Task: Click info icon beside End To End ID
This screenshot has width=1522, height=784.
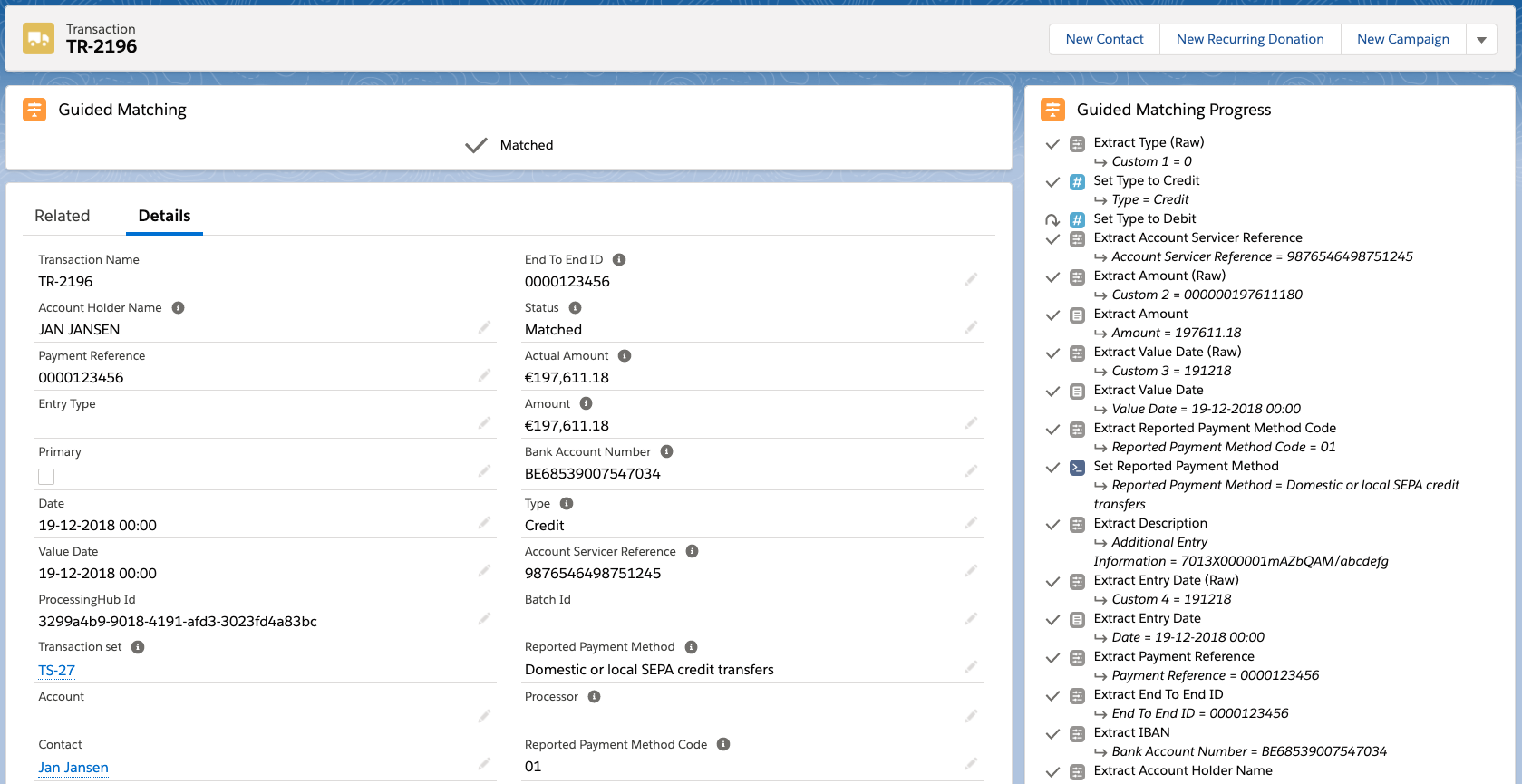Action: pyautogui.click(x=619, y=260)
